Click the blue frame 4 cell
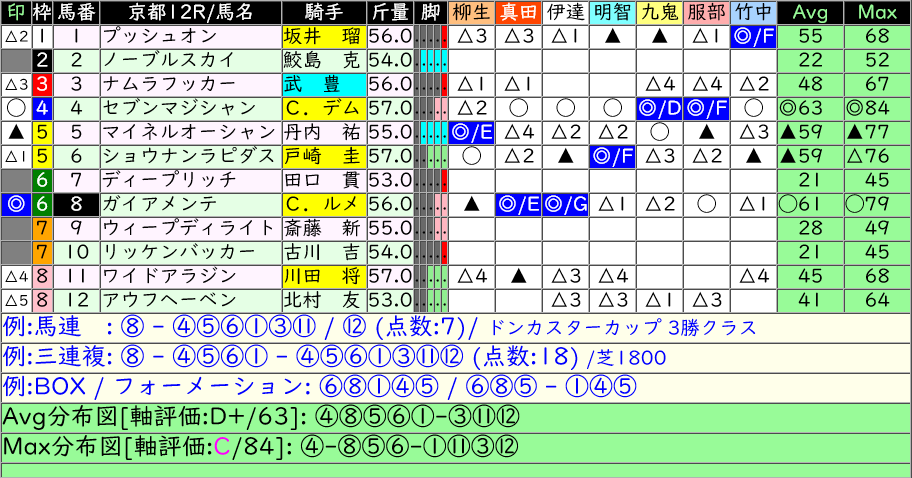The width and height of the screenshot is (912, 478). coord(41,108)
